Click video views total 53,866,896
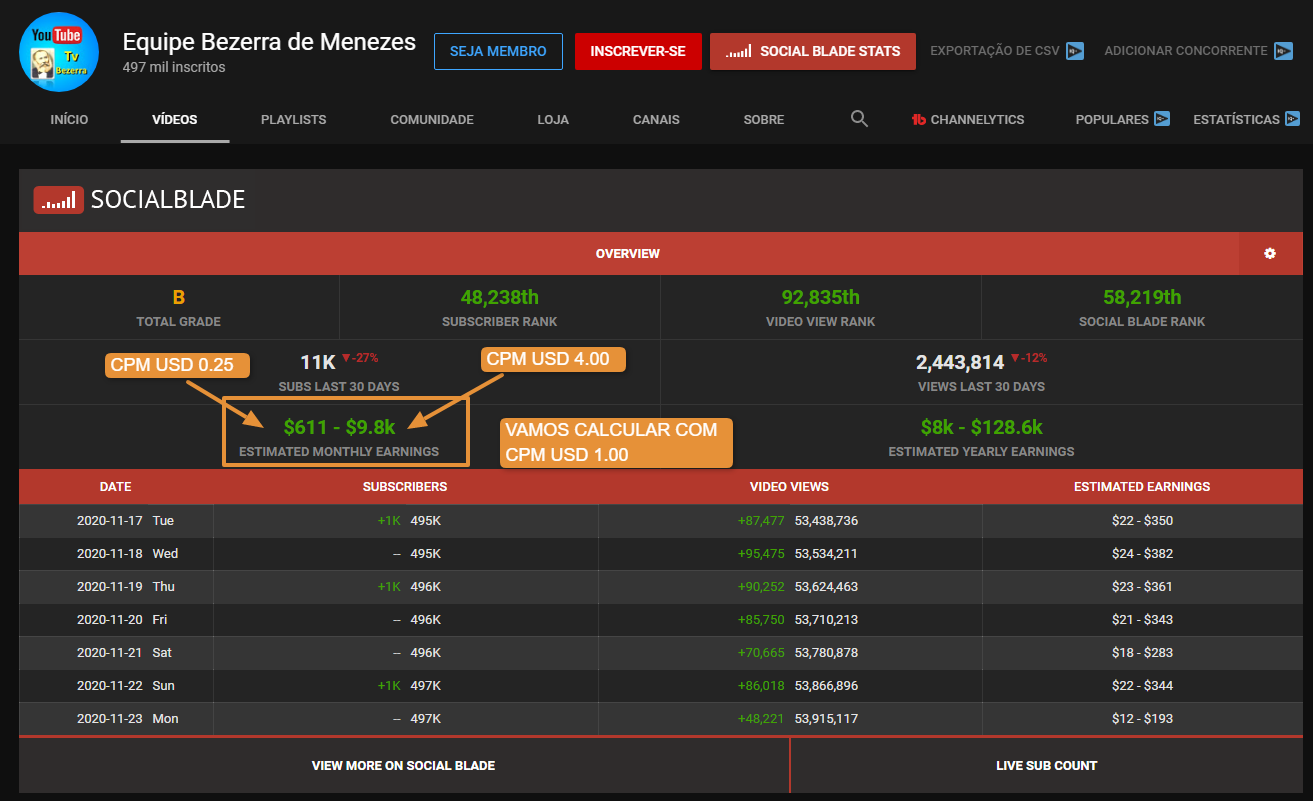Screen dimensions: 1313x801 [826, 685]
